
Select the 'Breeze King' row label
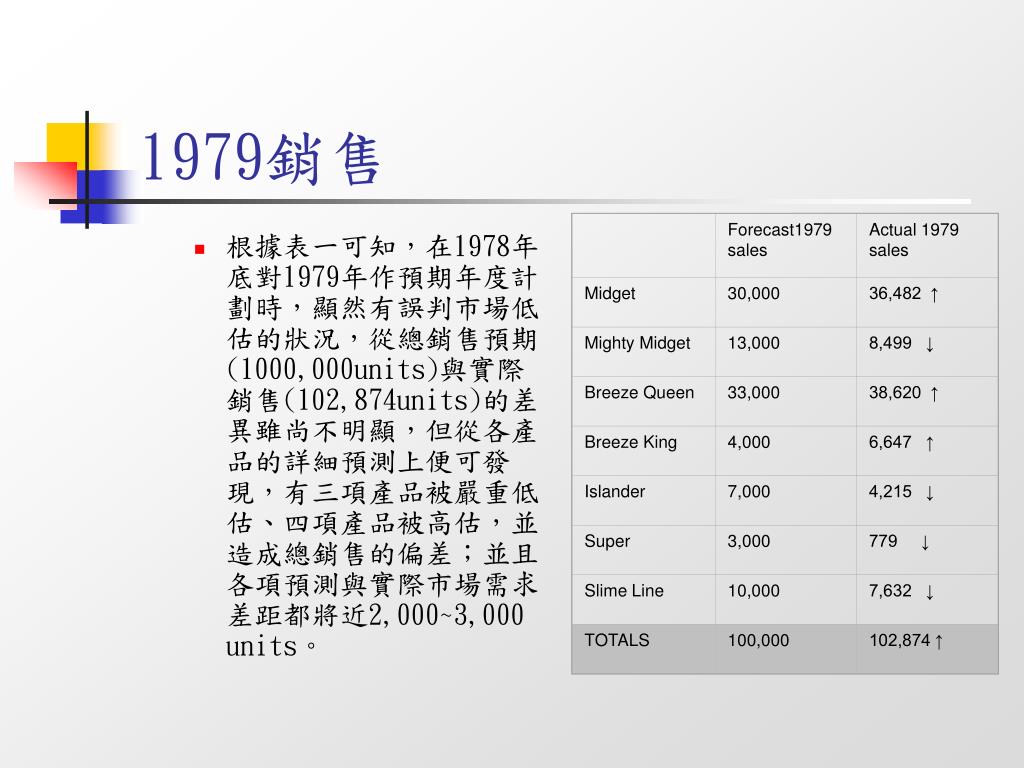click(x=630, y=443)
